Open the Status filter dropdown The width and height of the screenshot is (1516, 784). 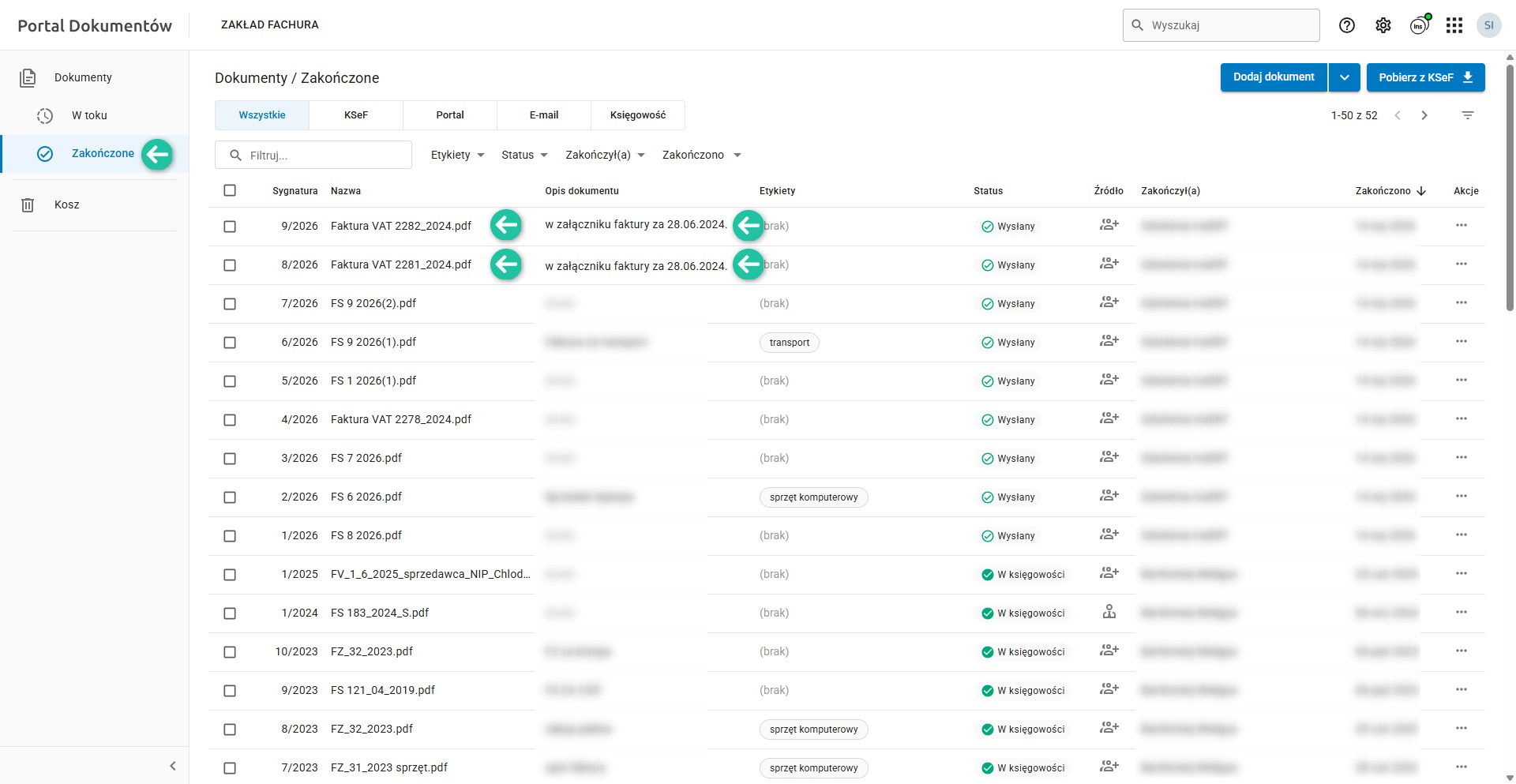coord(524,155)
